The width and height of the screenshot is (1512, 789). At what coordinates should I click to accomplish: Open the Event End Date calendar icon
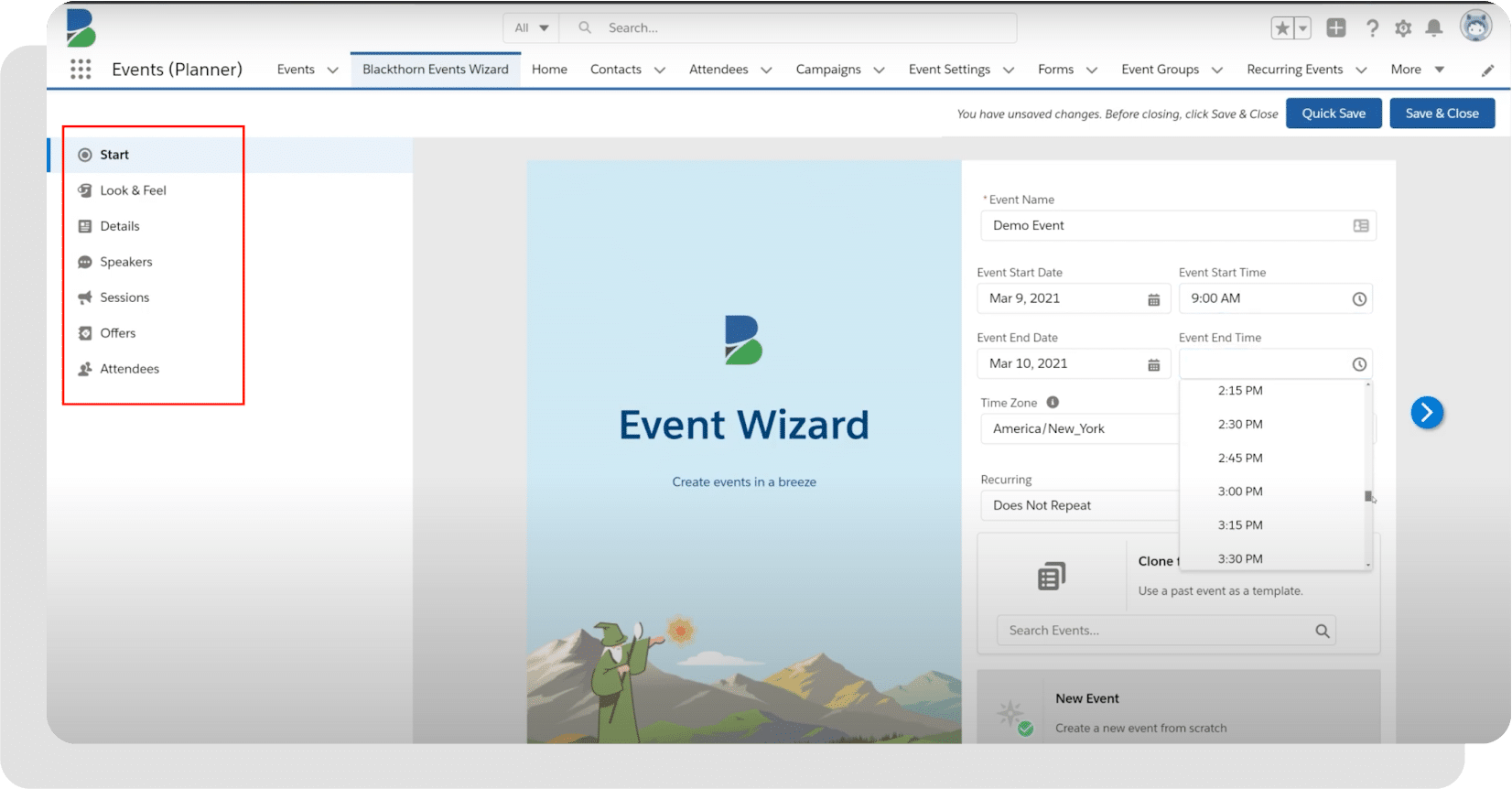(1154, 364)
